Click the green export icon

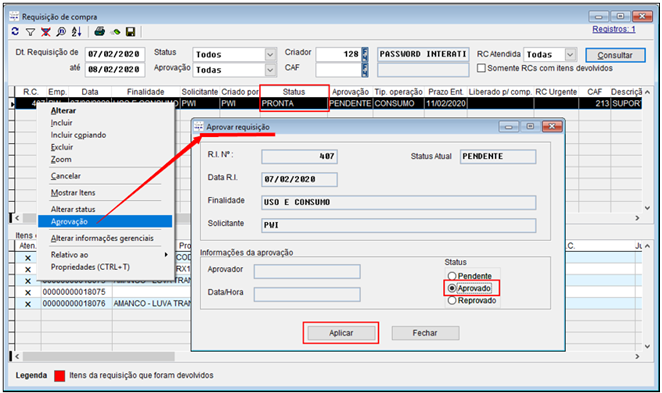(115, 32)
